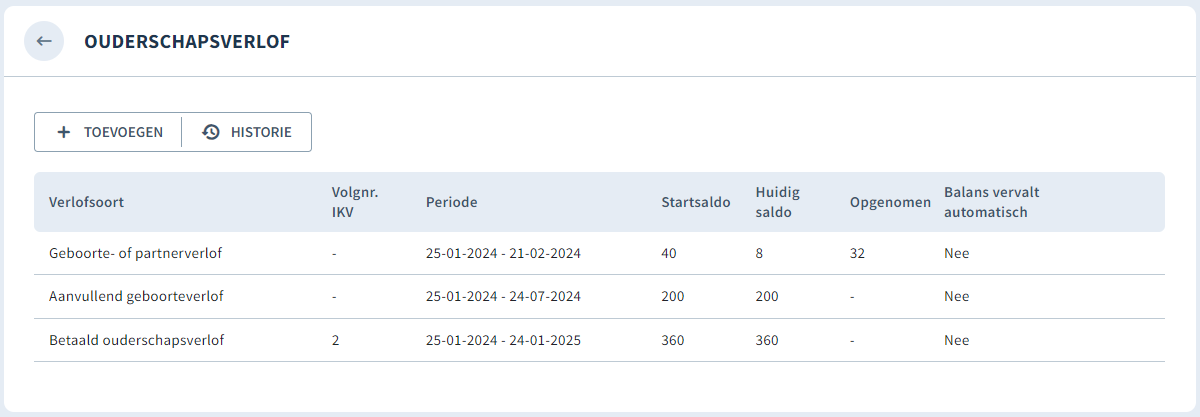This screenshot has height=417, width=1200.
Task: Click the period 25-01-2024 - 24-07-2024
Action: click(x=503, y=297)
